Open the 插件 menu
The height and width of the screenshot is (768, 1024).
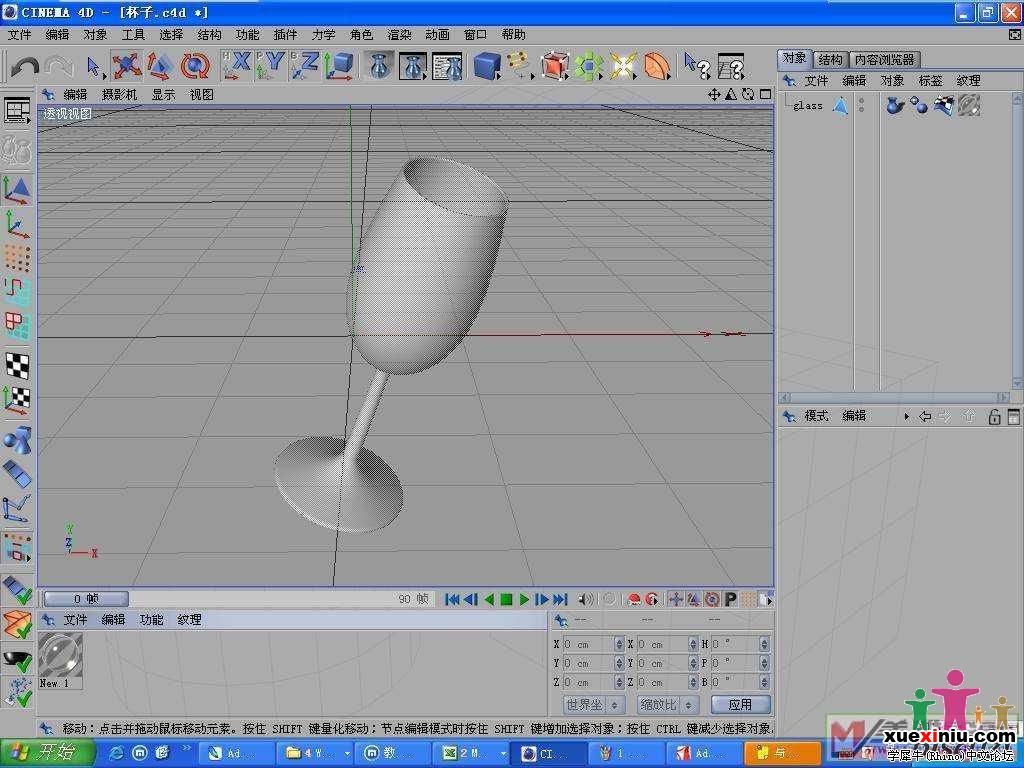tap(285, 35)
